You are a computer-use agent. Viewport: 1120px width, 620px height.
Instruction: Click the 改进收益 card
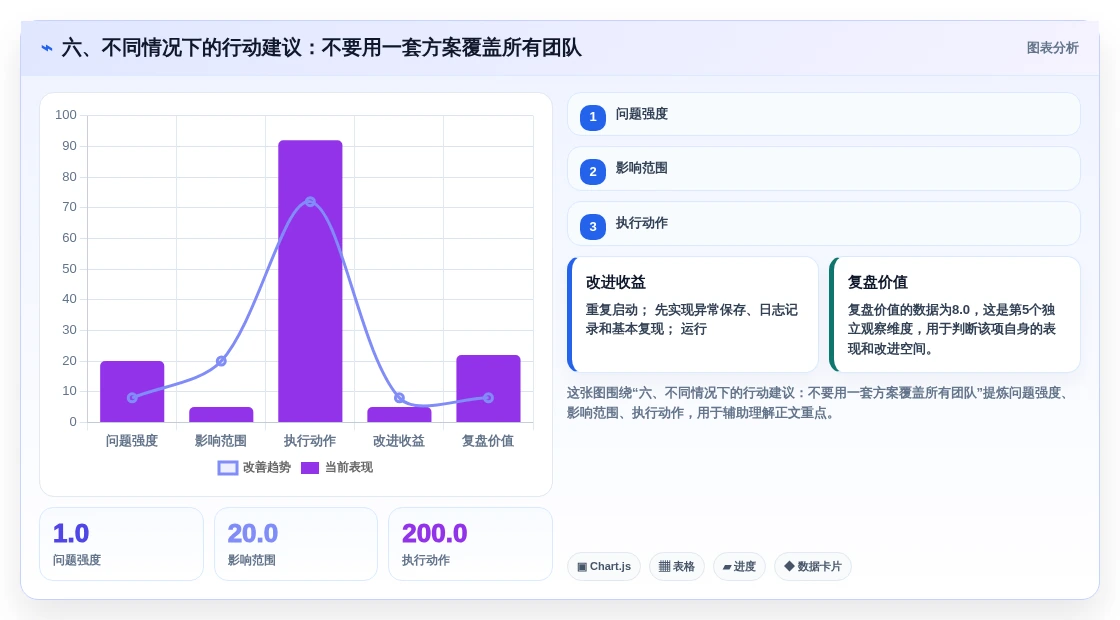693,314
